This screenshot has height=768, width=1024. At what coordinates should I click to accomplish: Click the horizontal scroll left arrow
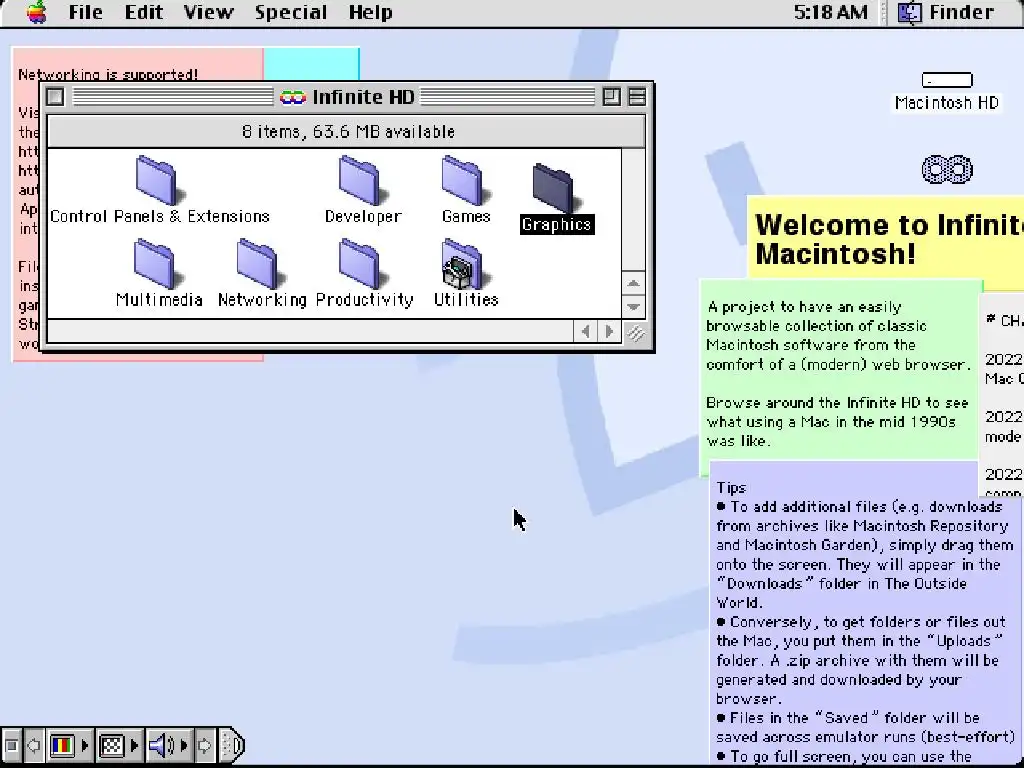[x=585, y=332]
